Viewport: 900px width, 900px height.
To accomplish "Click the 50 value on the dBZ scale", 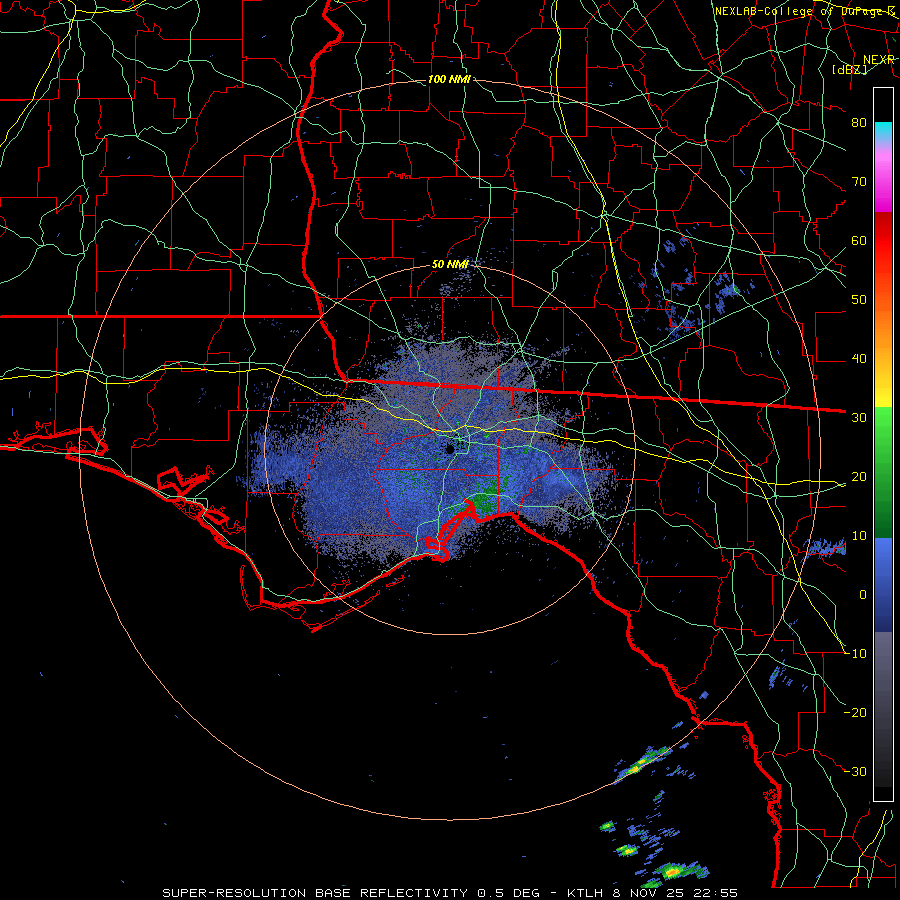I will pyautogui.click(x=859, y=300).
